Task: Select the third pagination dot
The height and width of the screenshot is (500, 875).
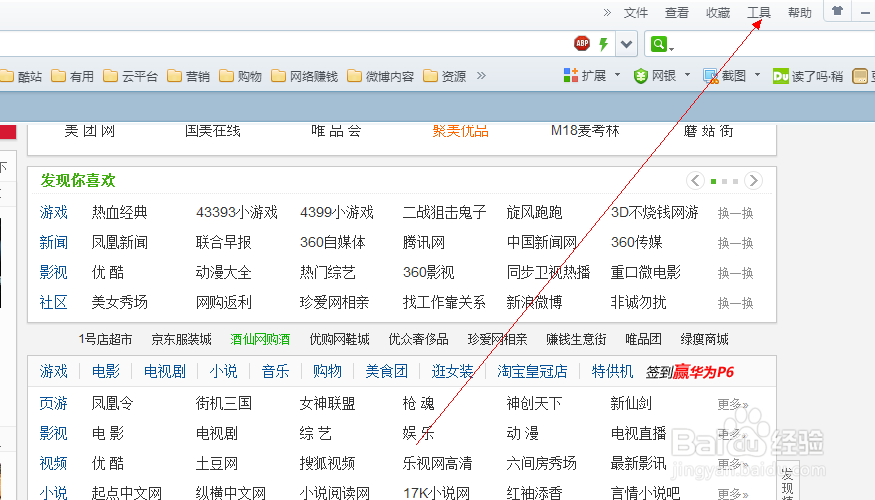Action: pyautogui.click(x=735, y=181)
